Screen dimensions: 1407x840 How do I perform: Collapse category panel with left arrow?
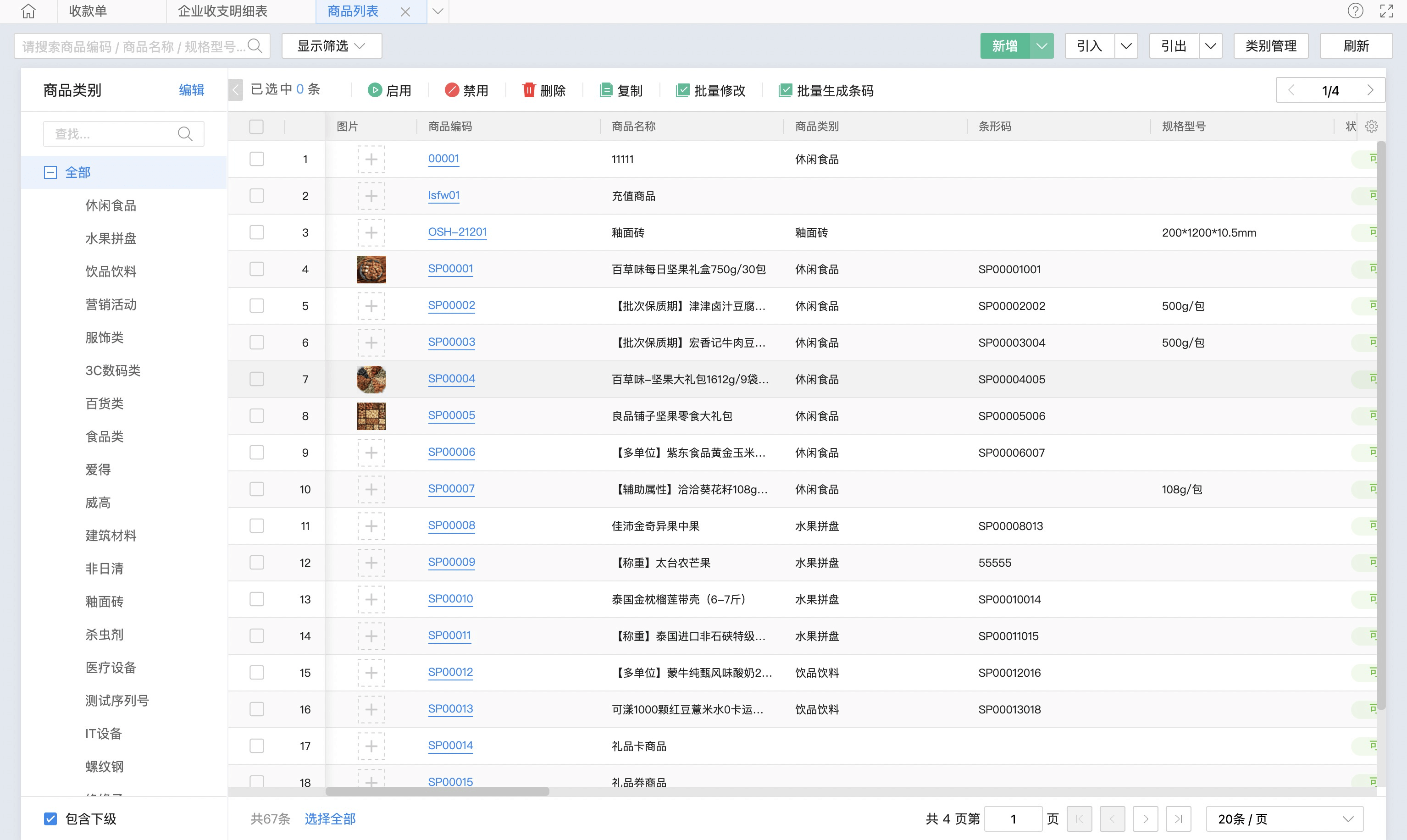pyautogui.click(x=235, y=90)
